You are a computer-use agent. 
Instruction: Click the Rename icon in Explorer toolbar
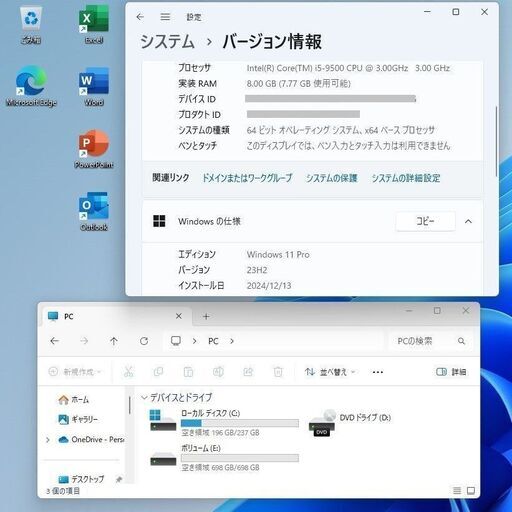pos(218,372)
